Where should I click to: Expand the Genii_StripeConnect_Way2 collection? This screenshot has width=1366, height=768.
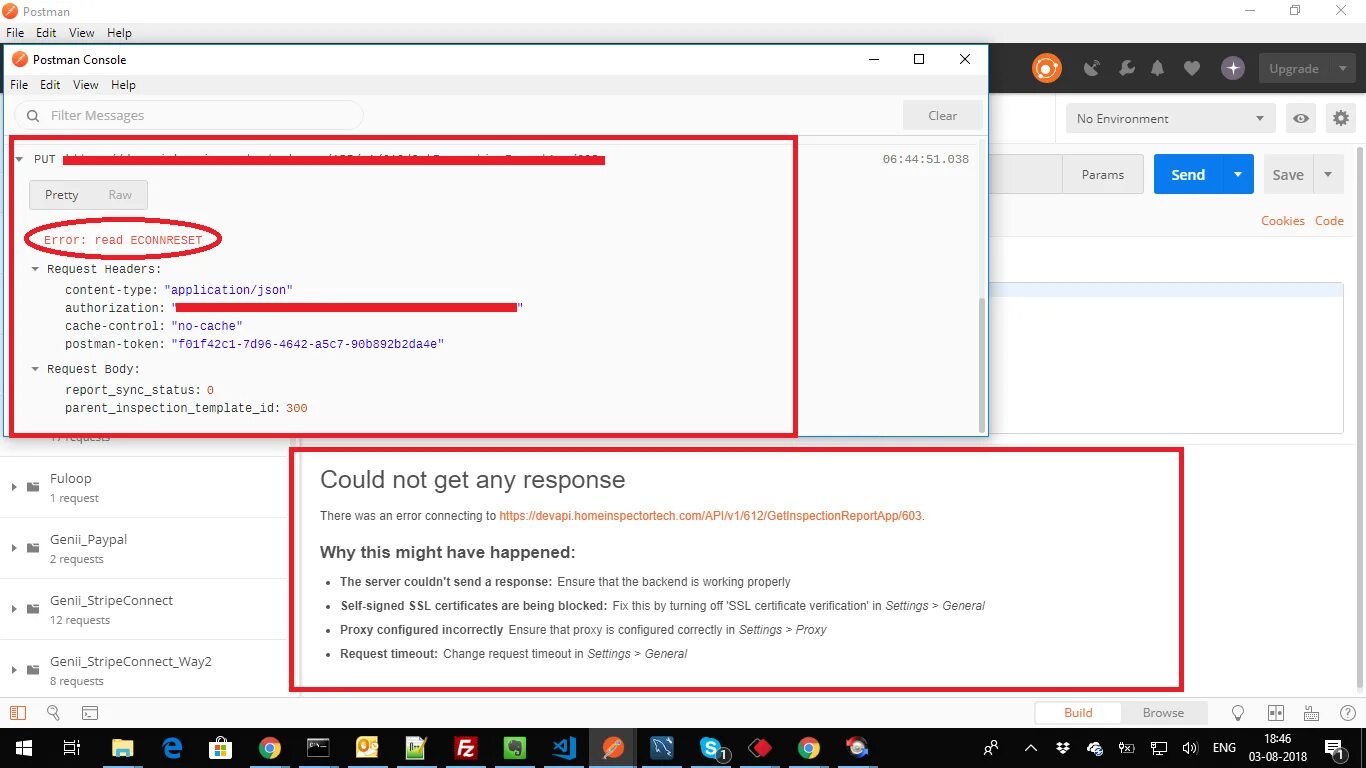coord(14,670)
